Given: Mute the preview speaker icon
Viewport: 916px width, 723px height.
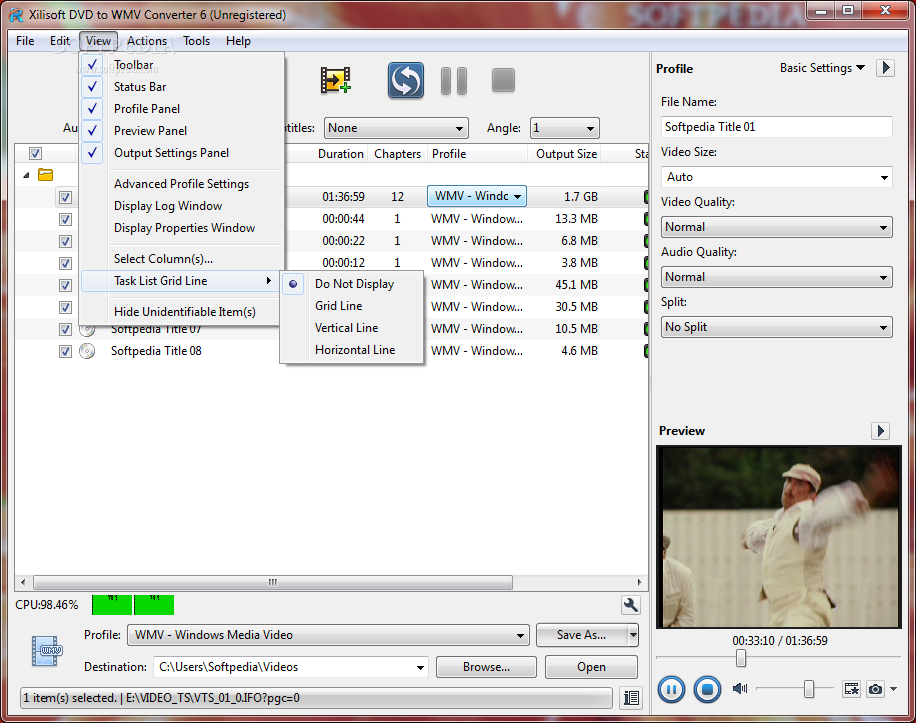Looking at the screenshot, I should (740, 689).
